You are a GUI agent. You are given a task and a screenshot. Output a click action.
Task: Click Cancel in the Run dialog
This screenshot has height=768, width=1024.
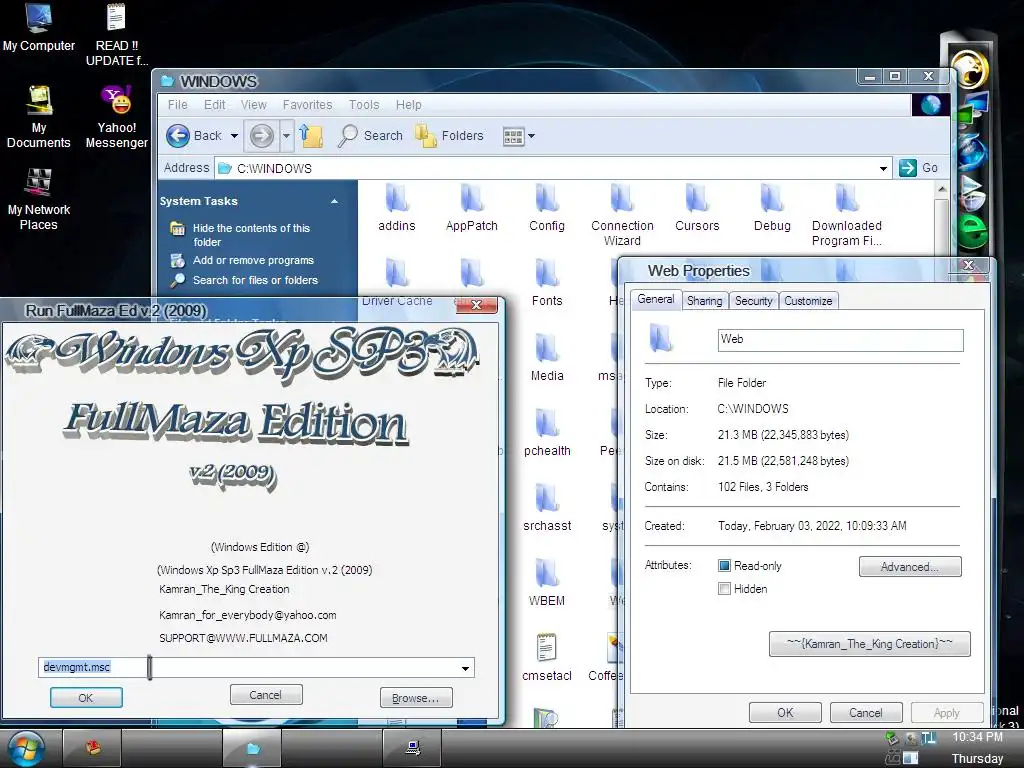pos(265,695)
